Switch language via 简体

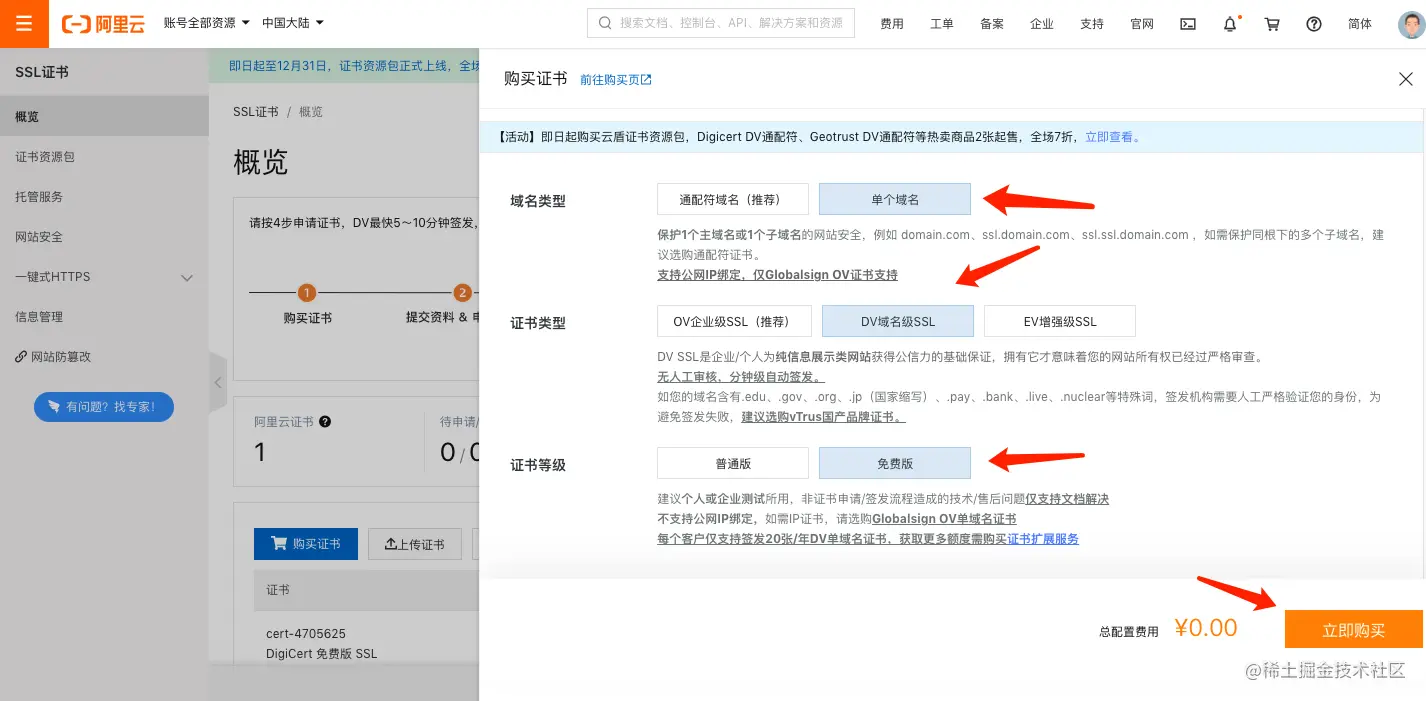1360,24
